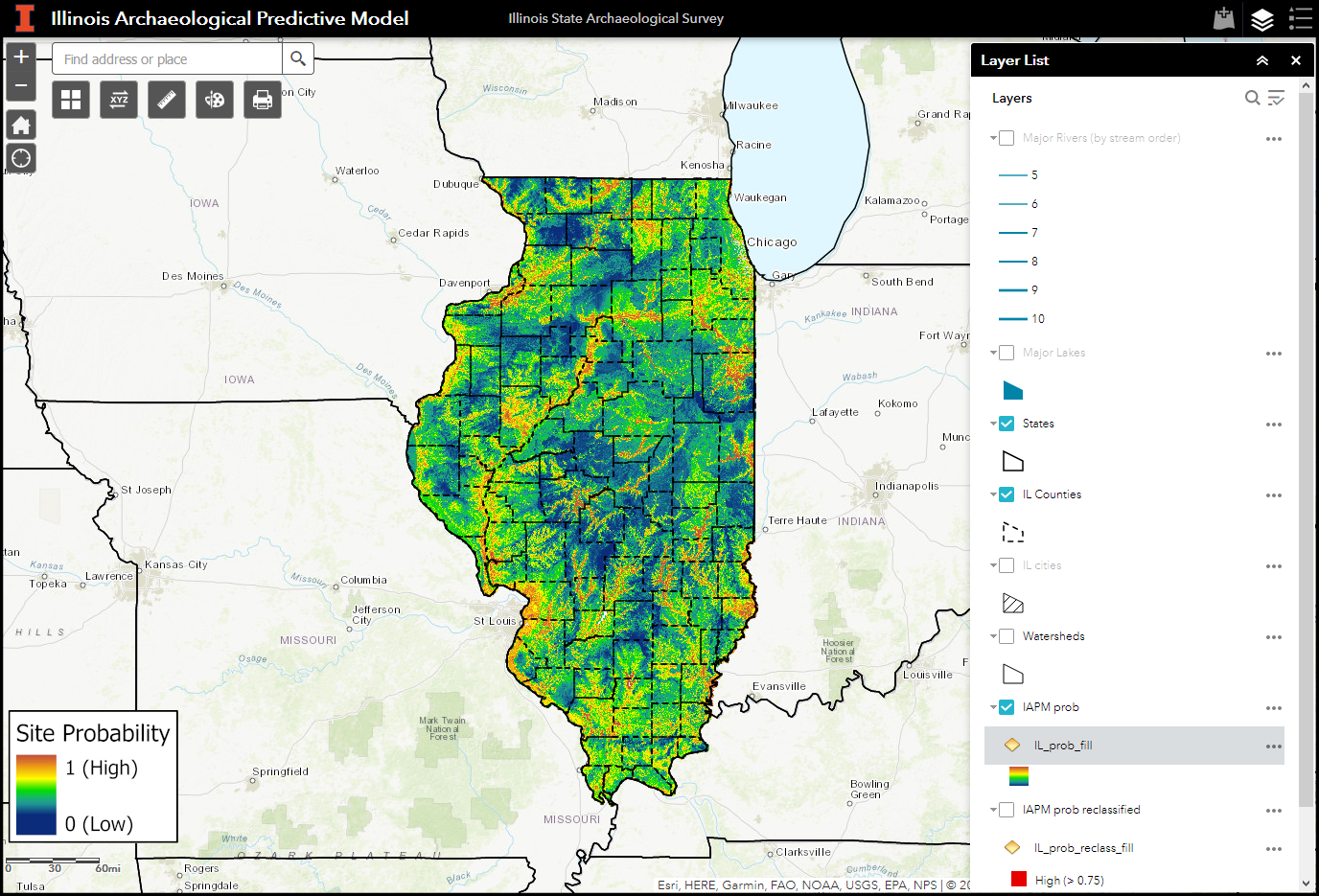
Task: Return to default map extent
Action: point(21,125)
